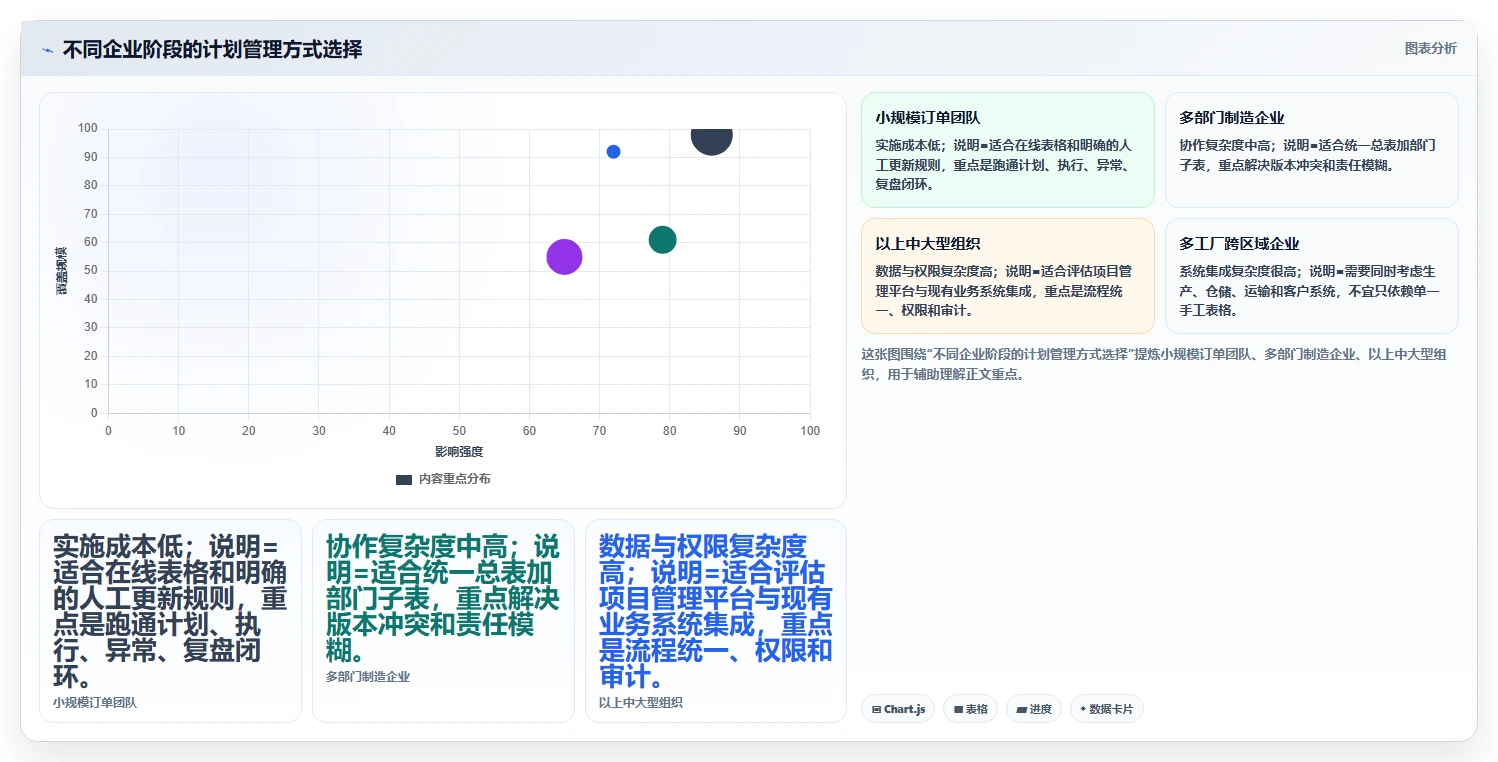Image resolution: width=1498 pixels, height=762 pixels.
Task: Click the 进度 tag chip
Action: [x=1034, y=709]
